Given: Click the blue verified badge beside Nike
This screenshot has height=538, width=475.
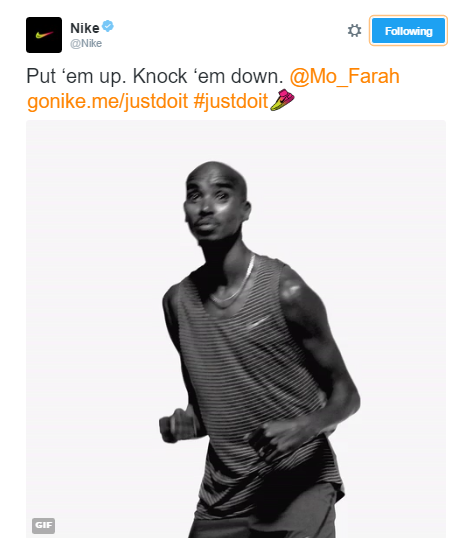Looking at the screenshot, I should pos(108,26).
